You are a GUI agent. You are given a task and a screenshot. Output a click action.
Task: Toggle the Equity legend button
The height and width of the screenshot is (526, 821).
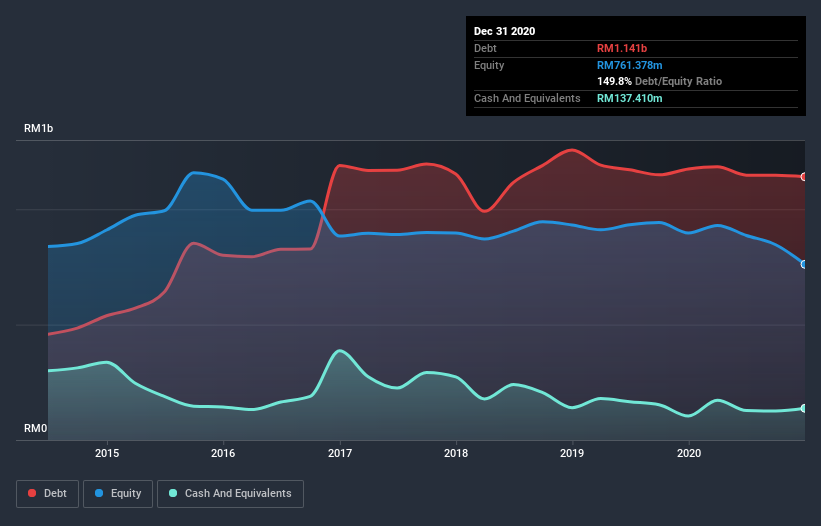[118, 494]
